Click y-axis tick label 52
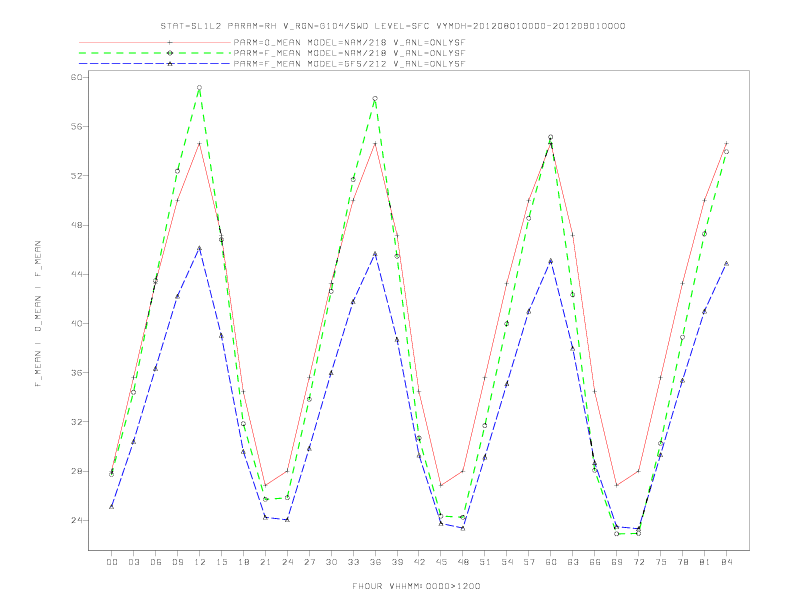 (x=77, y=176)
